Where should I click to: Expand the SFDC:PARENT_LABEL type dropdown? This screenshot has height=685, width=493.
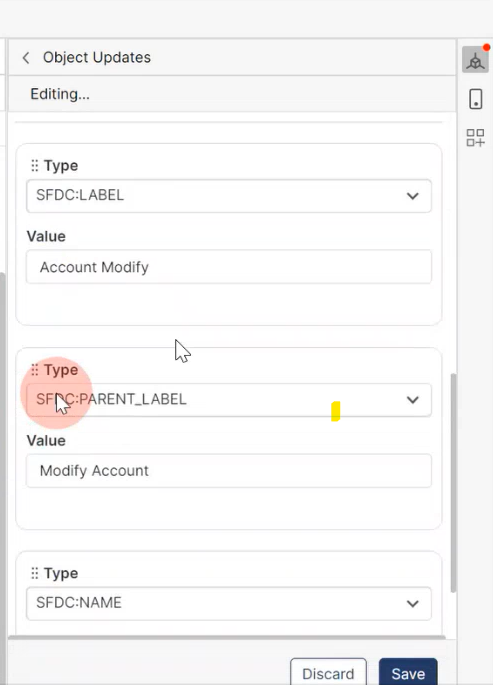[x=229, y=400]
